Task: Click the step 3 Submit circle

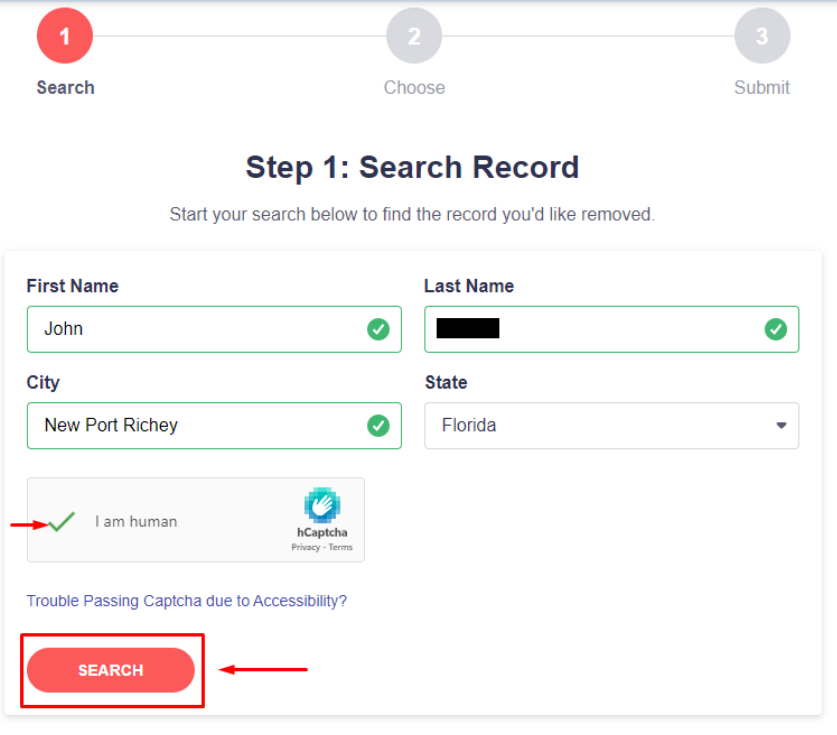Action: [x=762, y=36]
